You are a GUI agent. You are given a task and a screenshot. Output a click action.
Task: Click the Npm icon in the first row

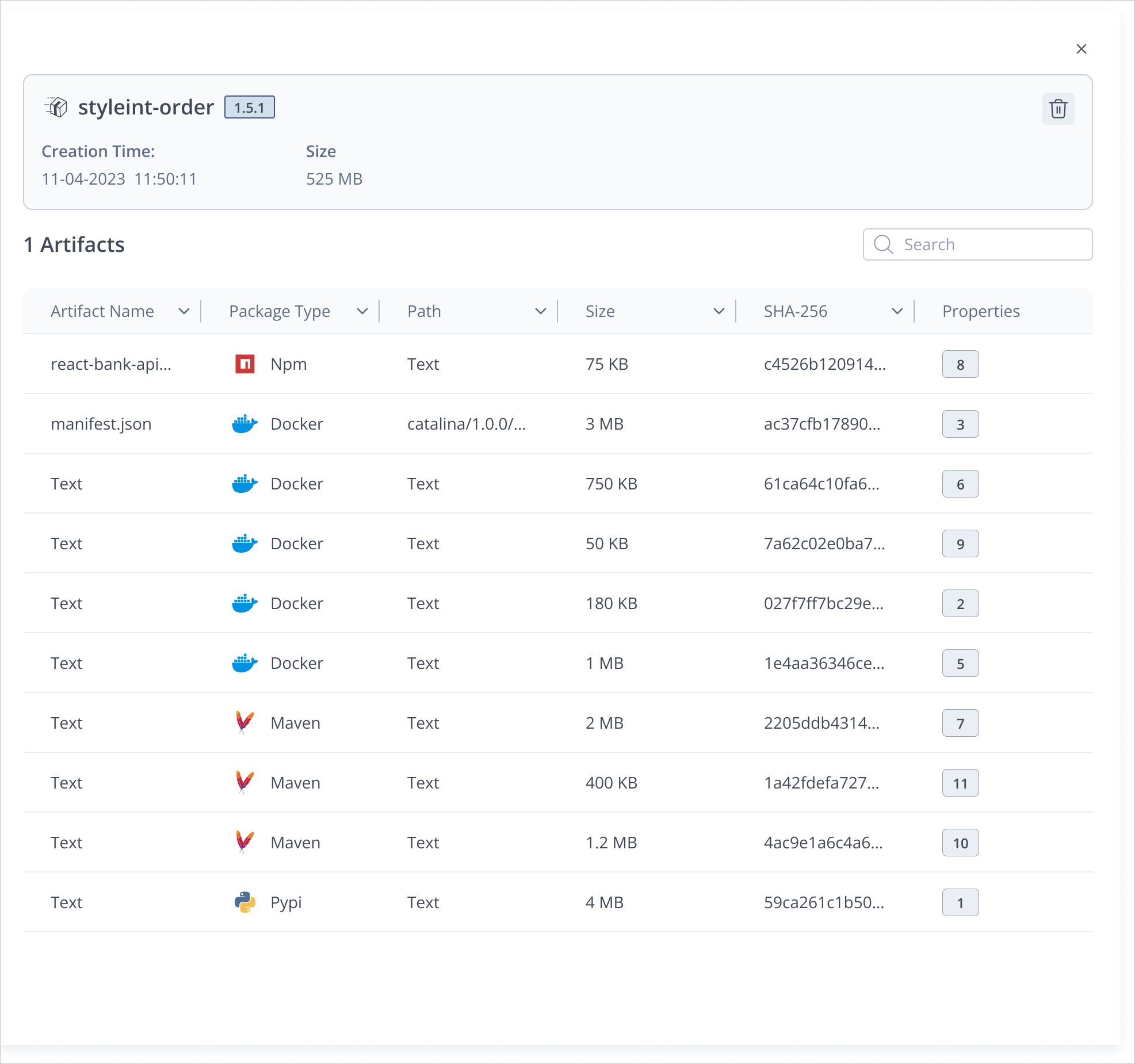coord(245,364)
